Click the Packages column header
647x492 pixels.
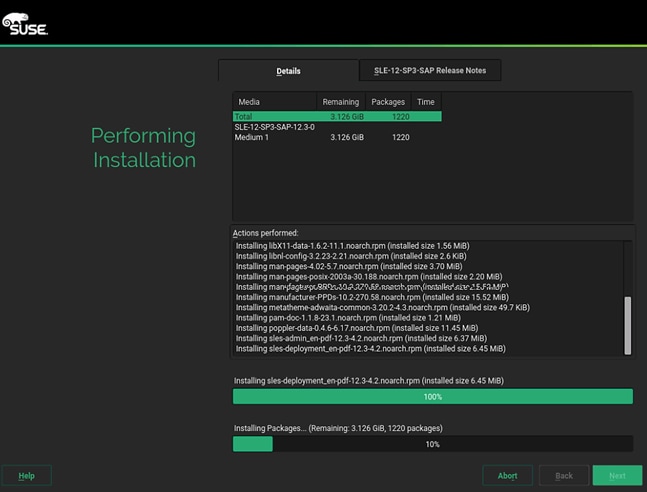388,102
